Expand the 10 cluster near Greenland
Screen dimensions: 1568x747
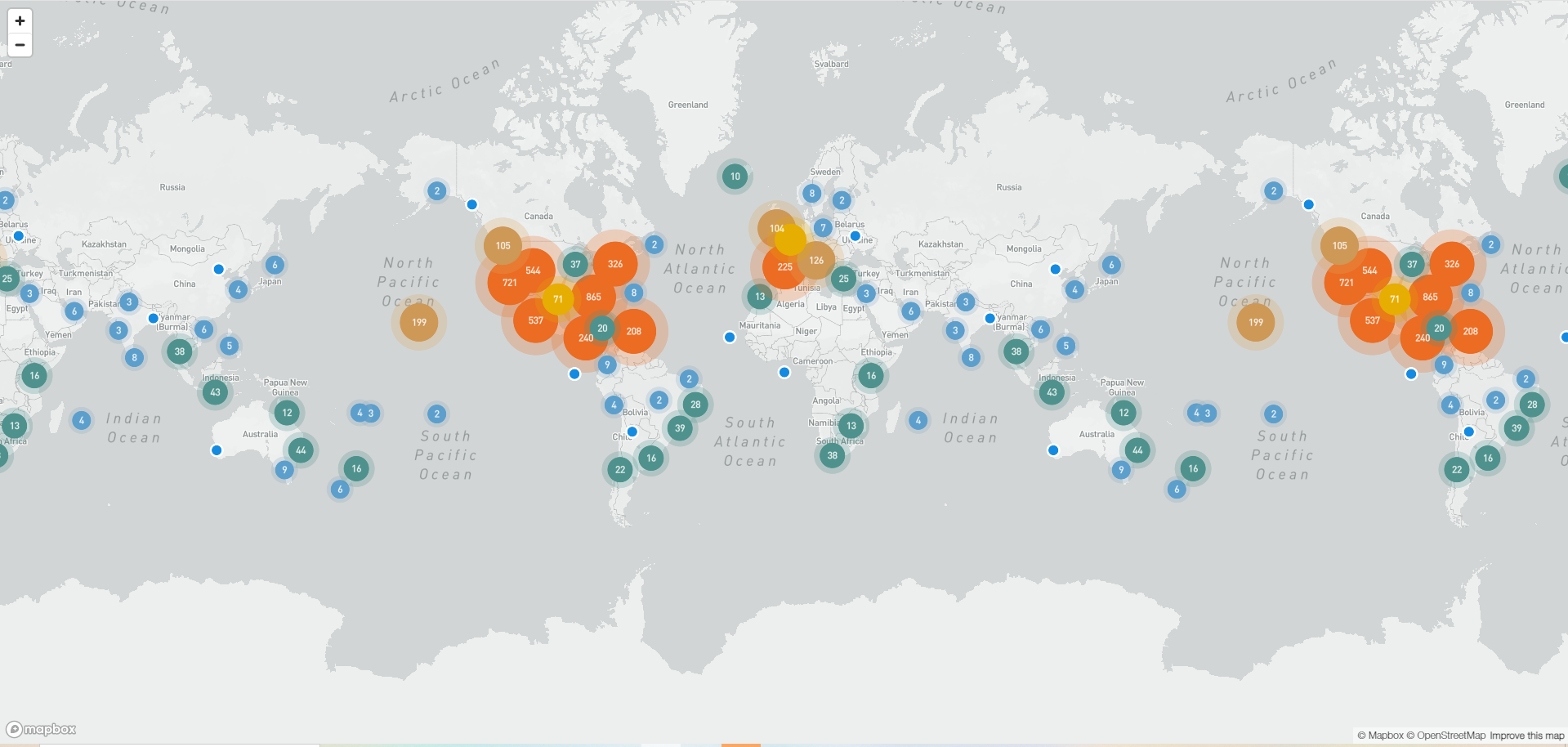[x=735, y=177]
